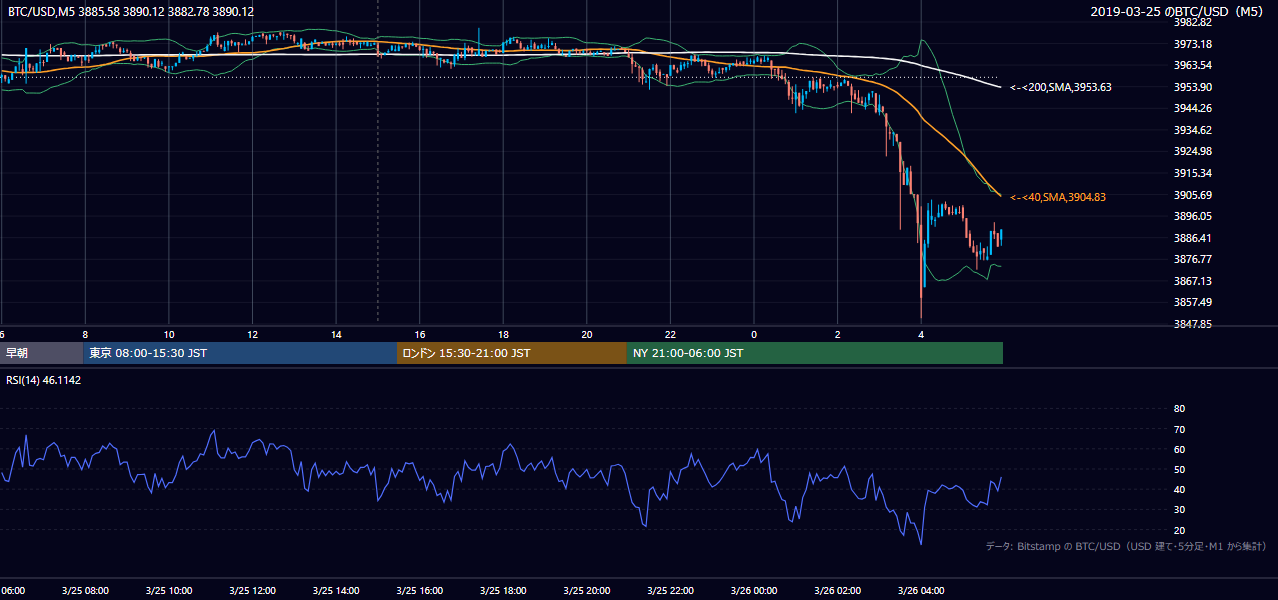
Task: Click the 3/25 18:00 date label
Action: [x=504, y=591]
